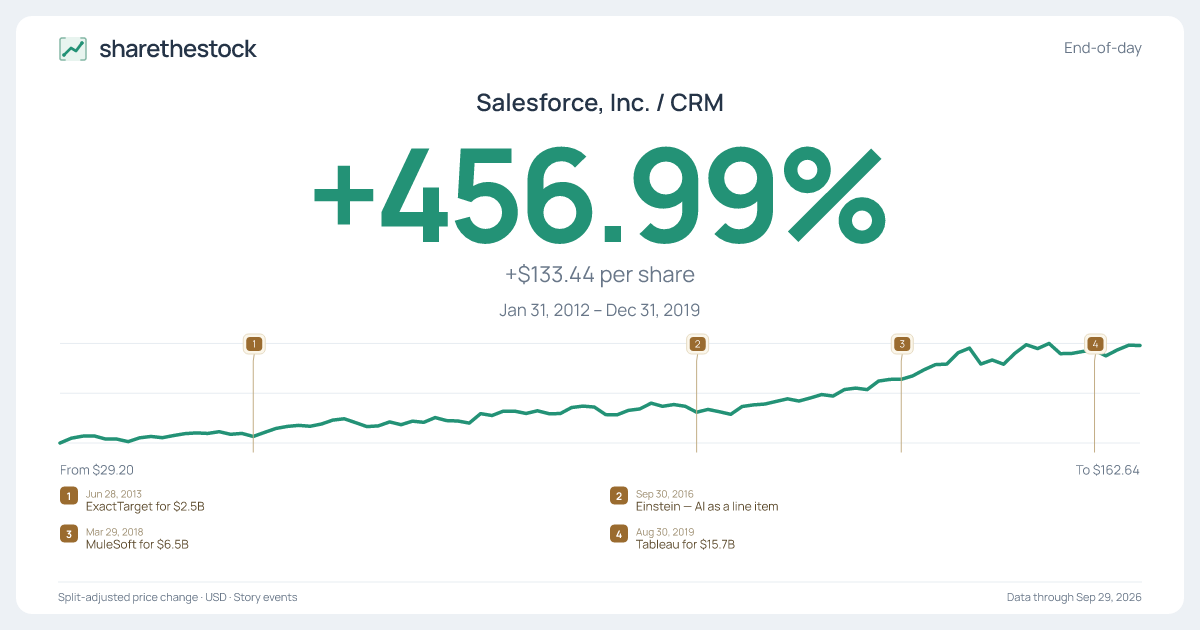The width and height of the screenshot is (1200, 630).
Task: Click legend badge 4 beside Tableau
Action: [x=618, y=534]
